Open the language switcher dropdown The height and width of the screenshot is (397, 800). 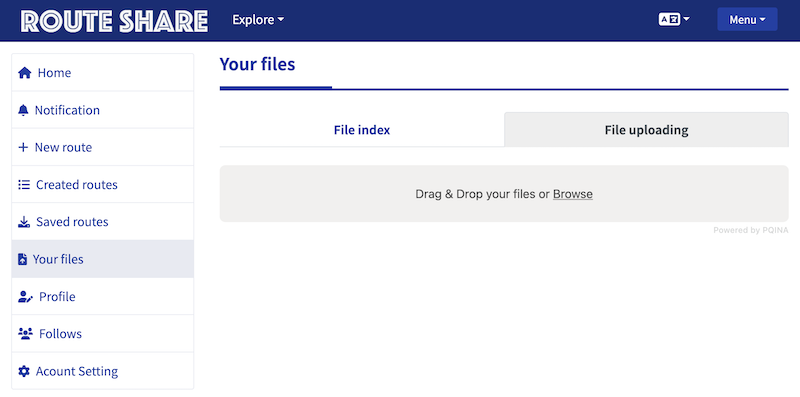[x=674, y=19]
